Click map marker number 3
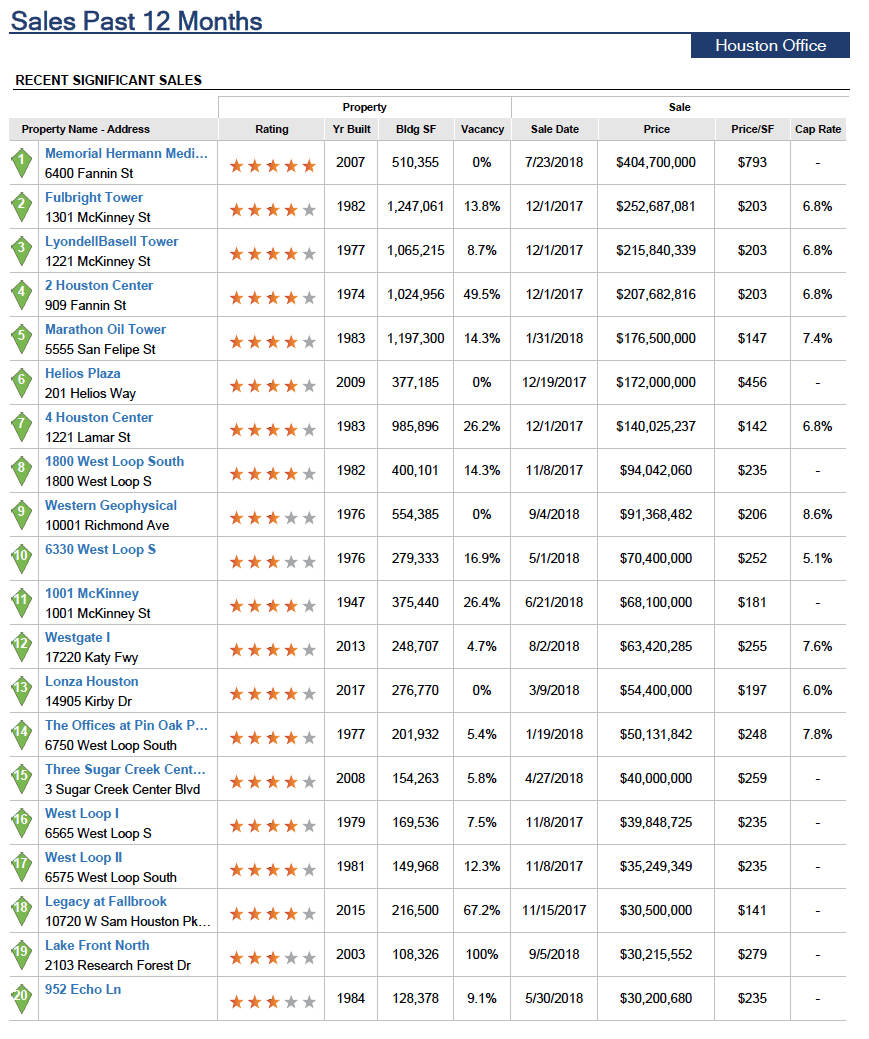The width and height of the screenshot is (869, 1039). pos(22,251)
